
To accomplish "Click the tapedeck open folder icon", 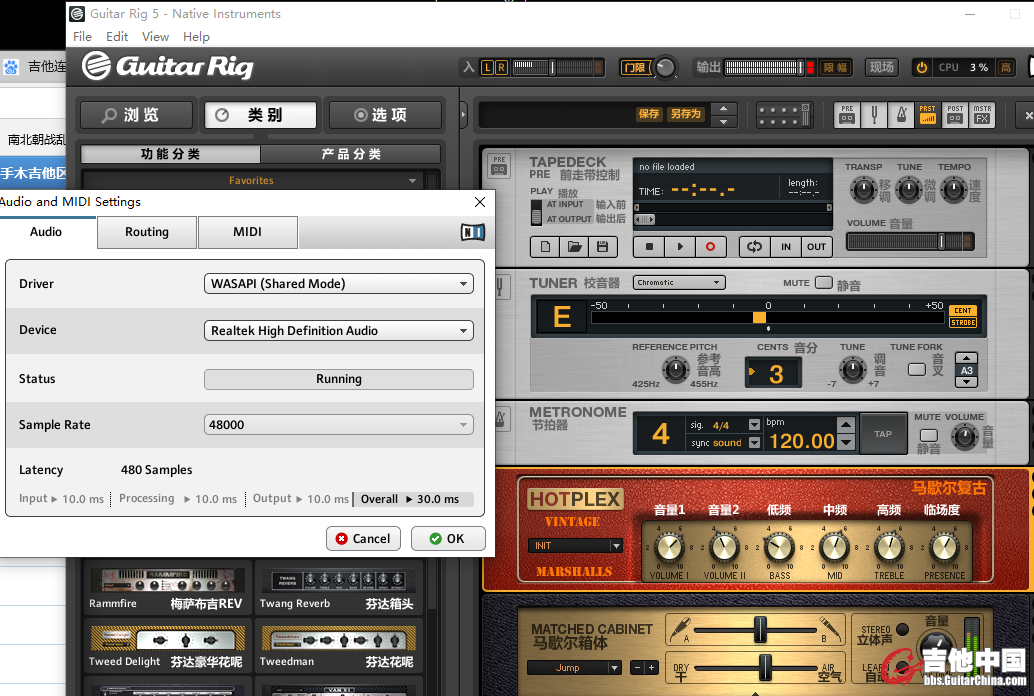I will (x=574, y=247).
